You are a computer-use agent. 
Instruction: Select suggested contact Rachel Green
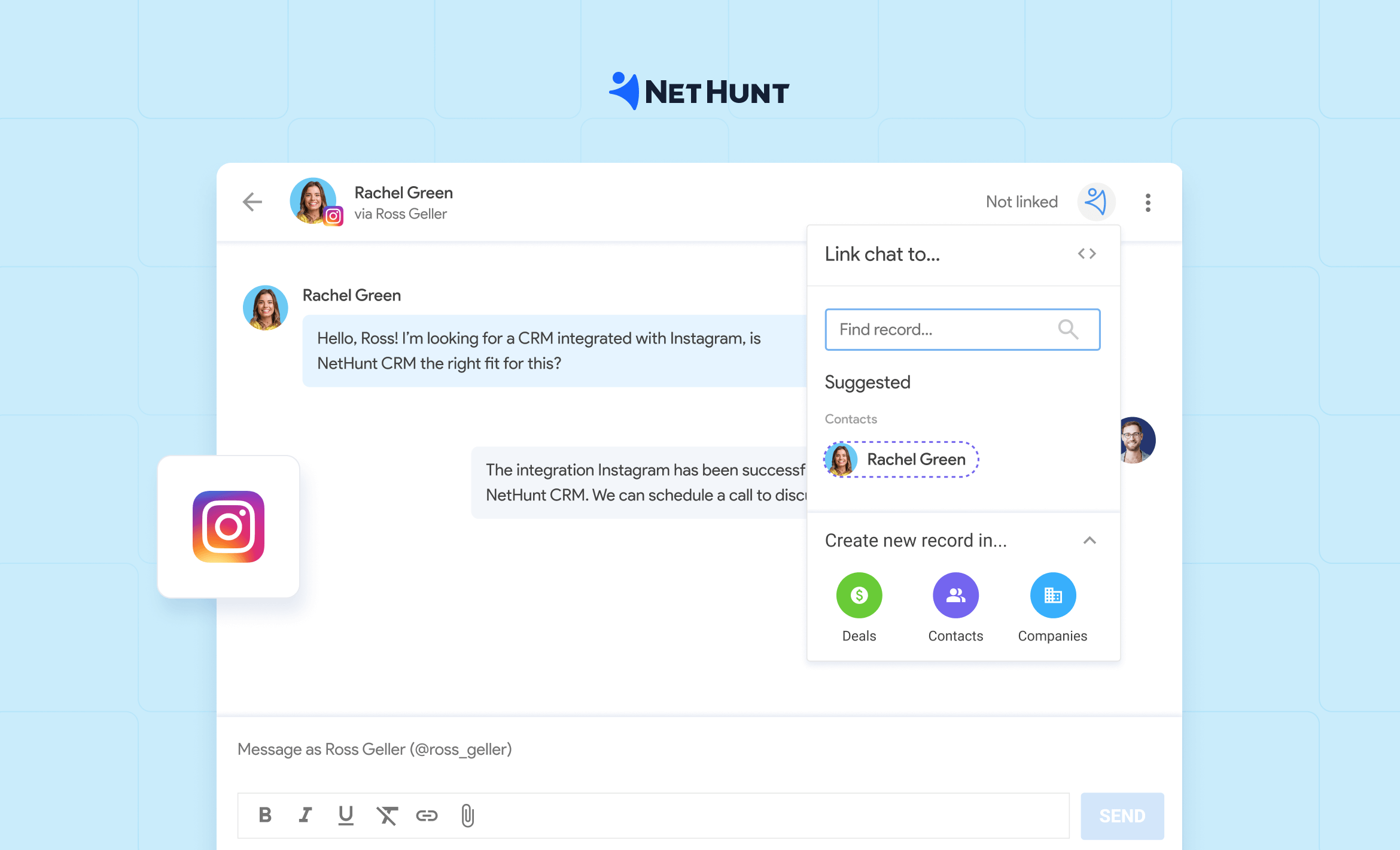902,460
